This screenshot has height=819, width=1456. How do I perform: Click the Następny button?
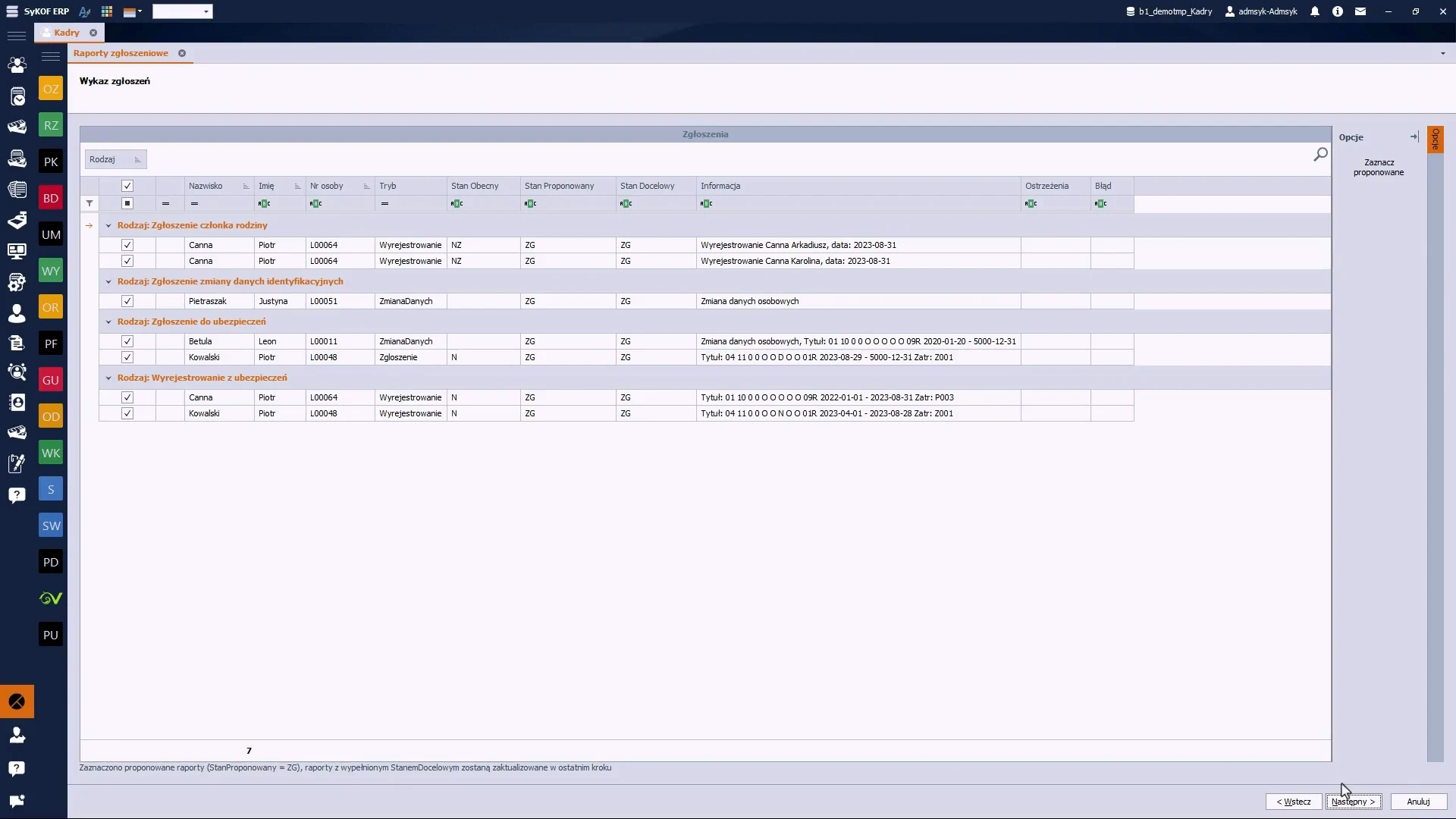click(x=1354, y=802)
